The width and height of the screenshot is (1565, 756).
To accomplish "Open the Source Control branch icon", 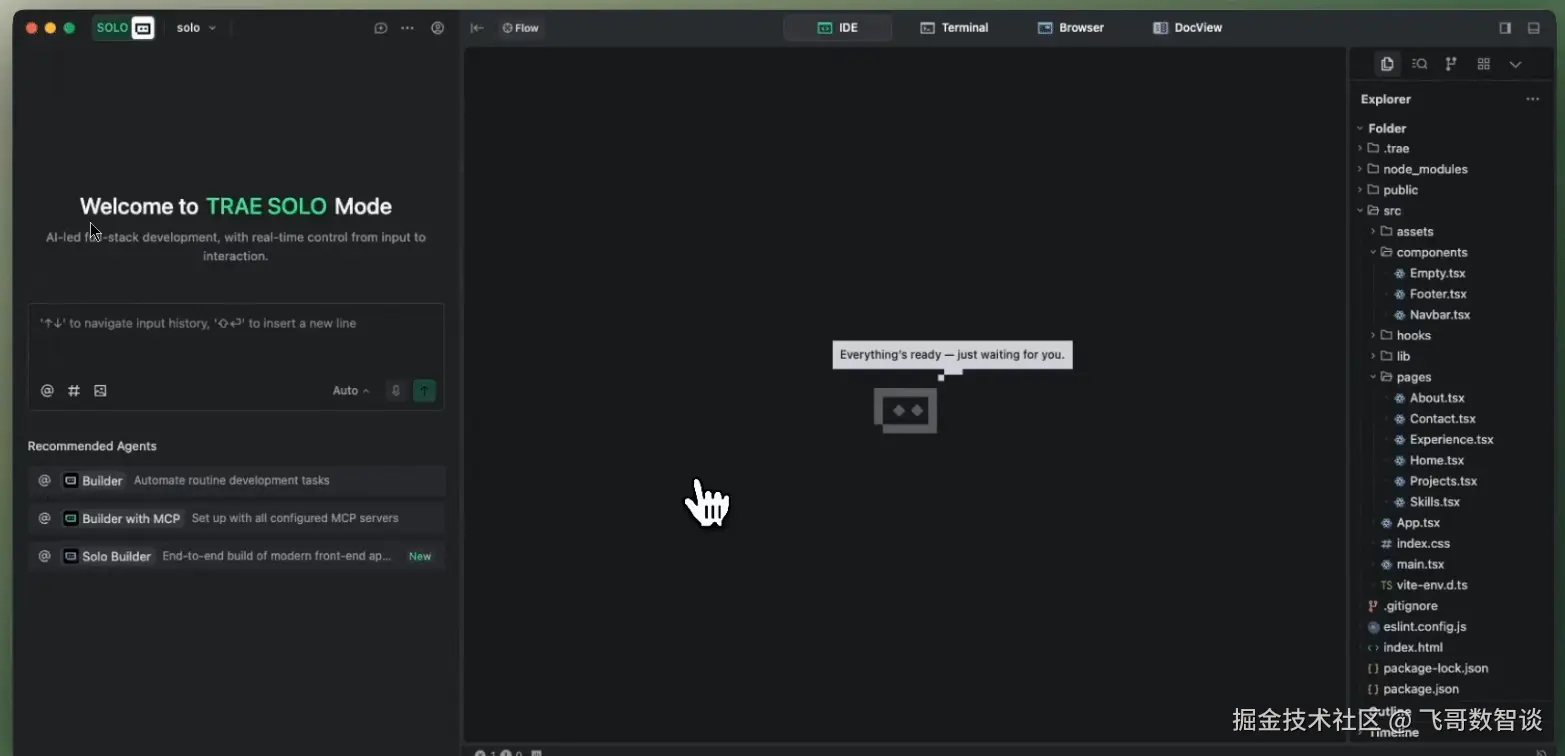I will tap(1451, 64).
